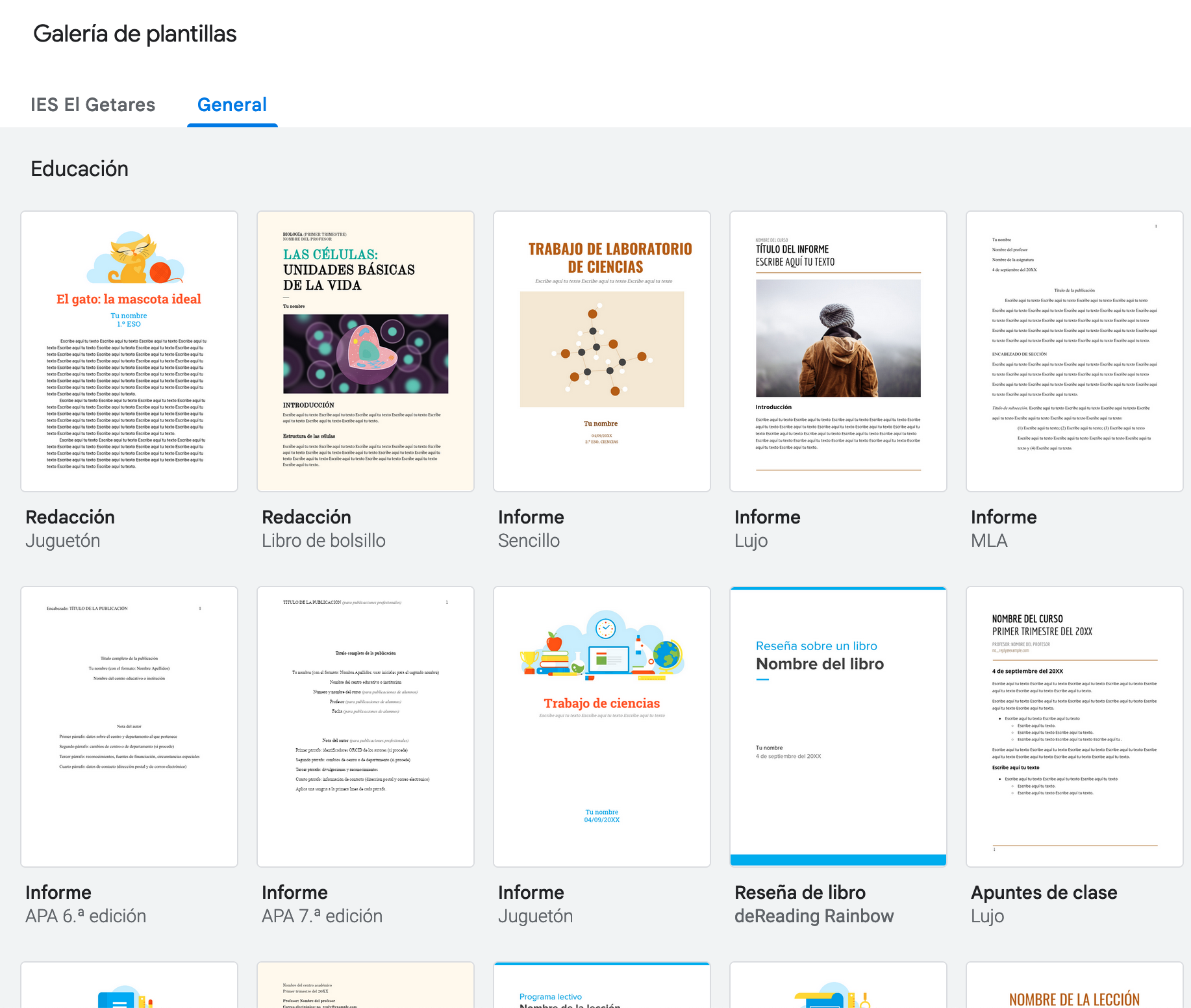Image resolution: width=1191 pixels, height=1008 pixels.
Task: Open the Redacción Libro de bolsillo template
Action: [x=366, y=351]
